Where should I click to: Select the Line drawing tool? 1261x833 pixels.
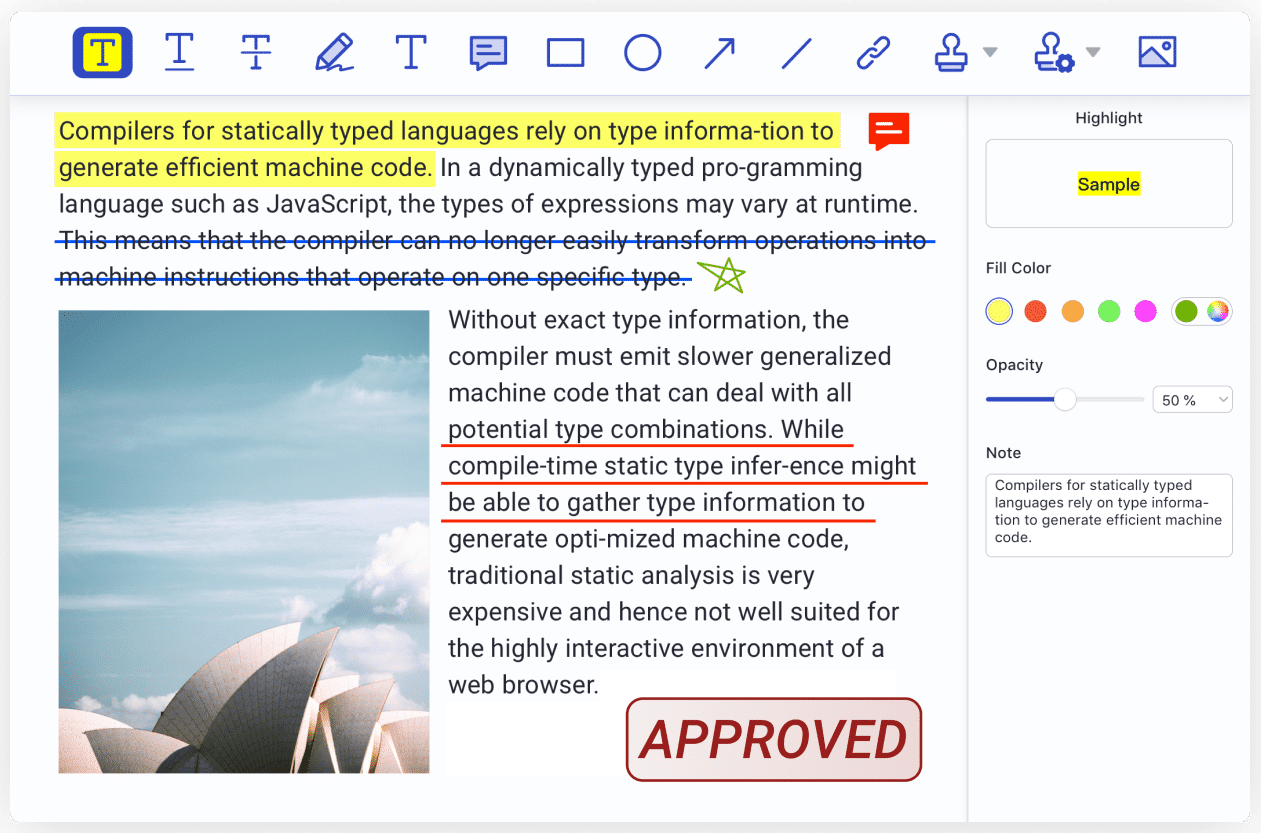click(797, 52)
